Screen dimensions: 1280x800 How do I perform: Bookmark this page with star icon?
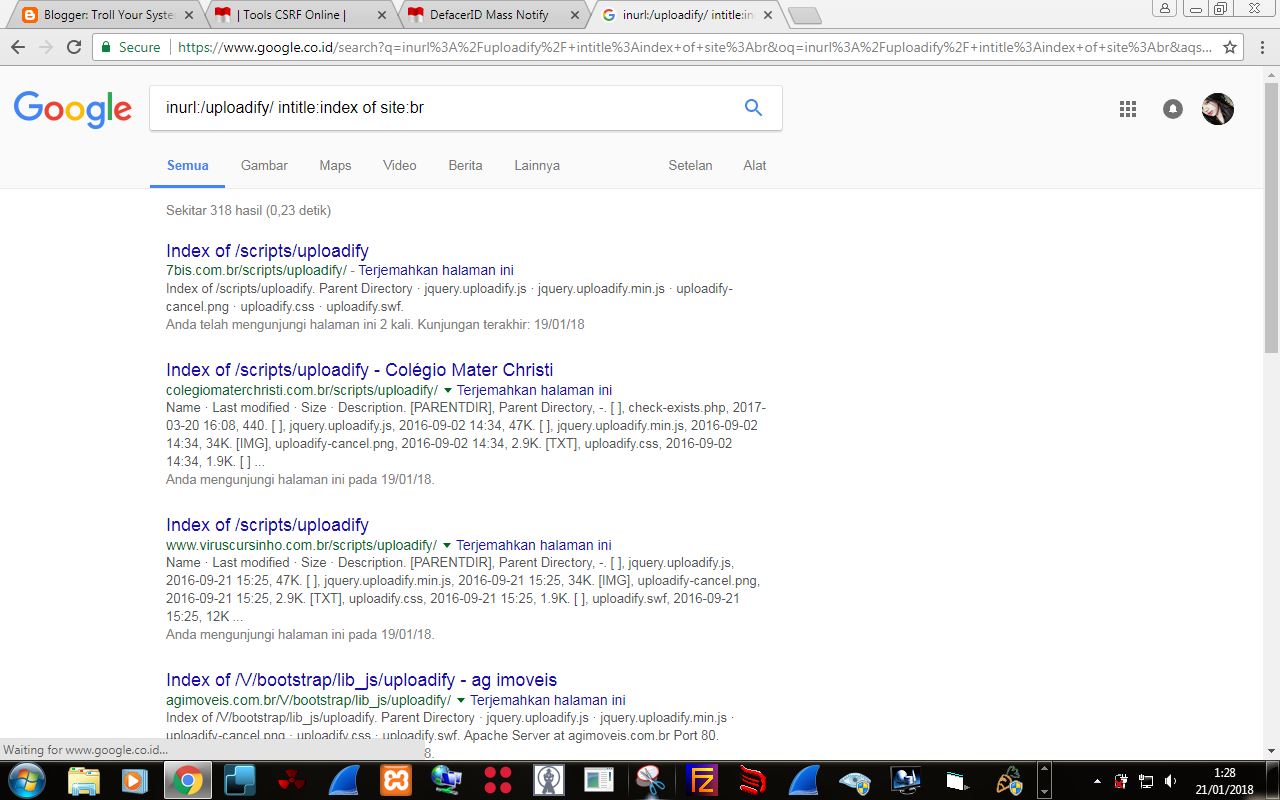tap(1230, 47)
